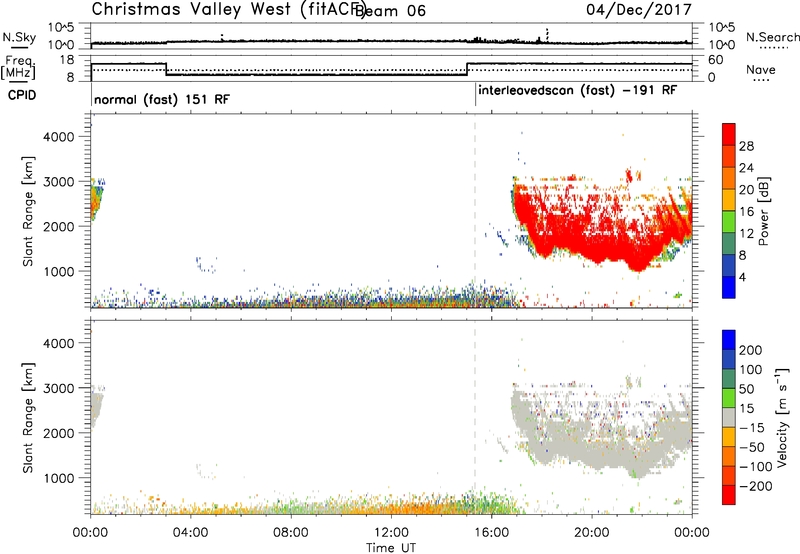
Task: Click the 'Time UT' axis label
Action: tap(391, 548)
